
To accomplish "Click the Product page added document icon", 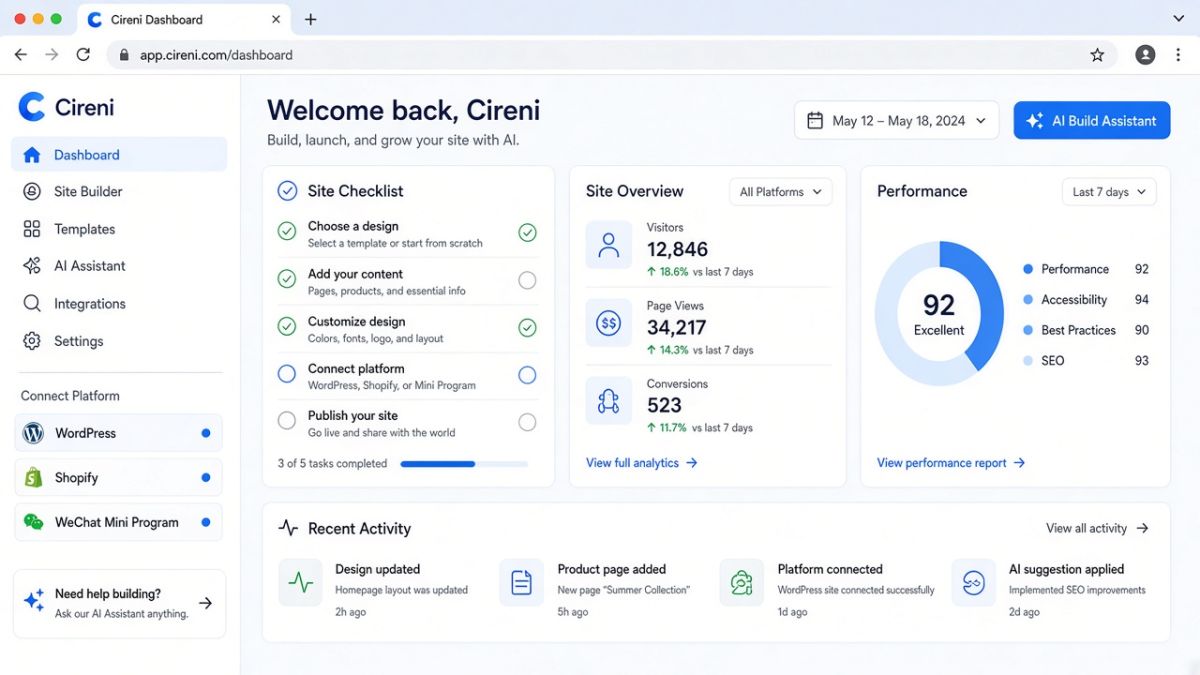I will (x=522, y=582).
